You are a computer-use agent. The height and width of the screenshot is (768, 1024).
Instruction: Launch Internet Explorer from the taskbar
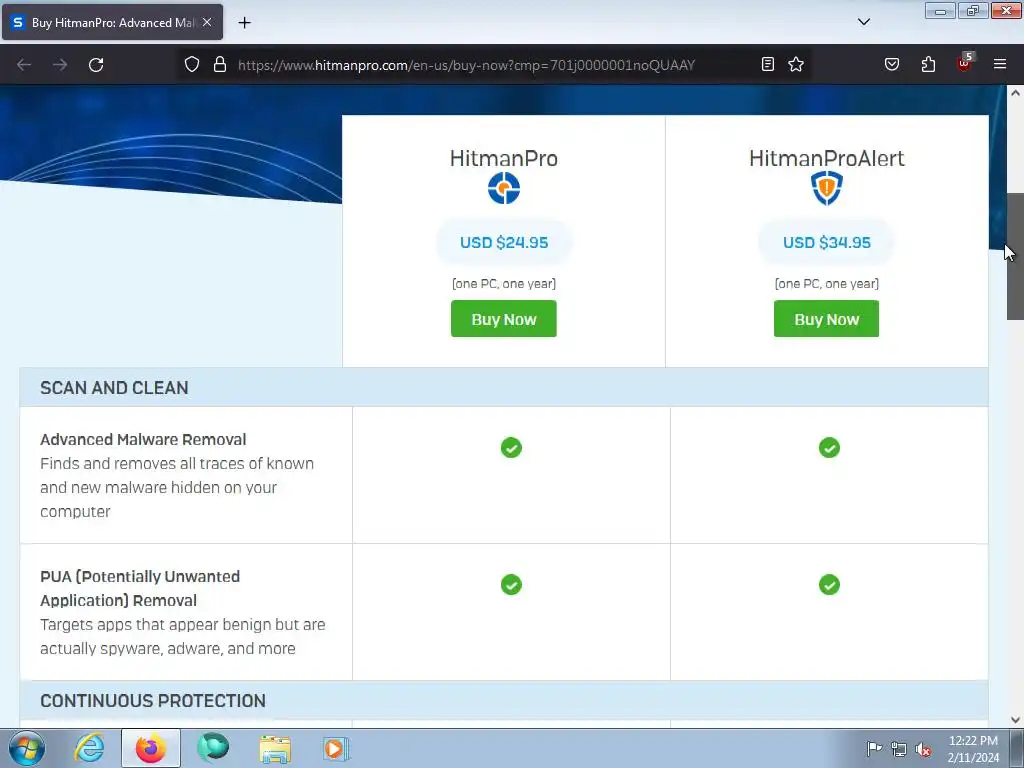point(89,748)
